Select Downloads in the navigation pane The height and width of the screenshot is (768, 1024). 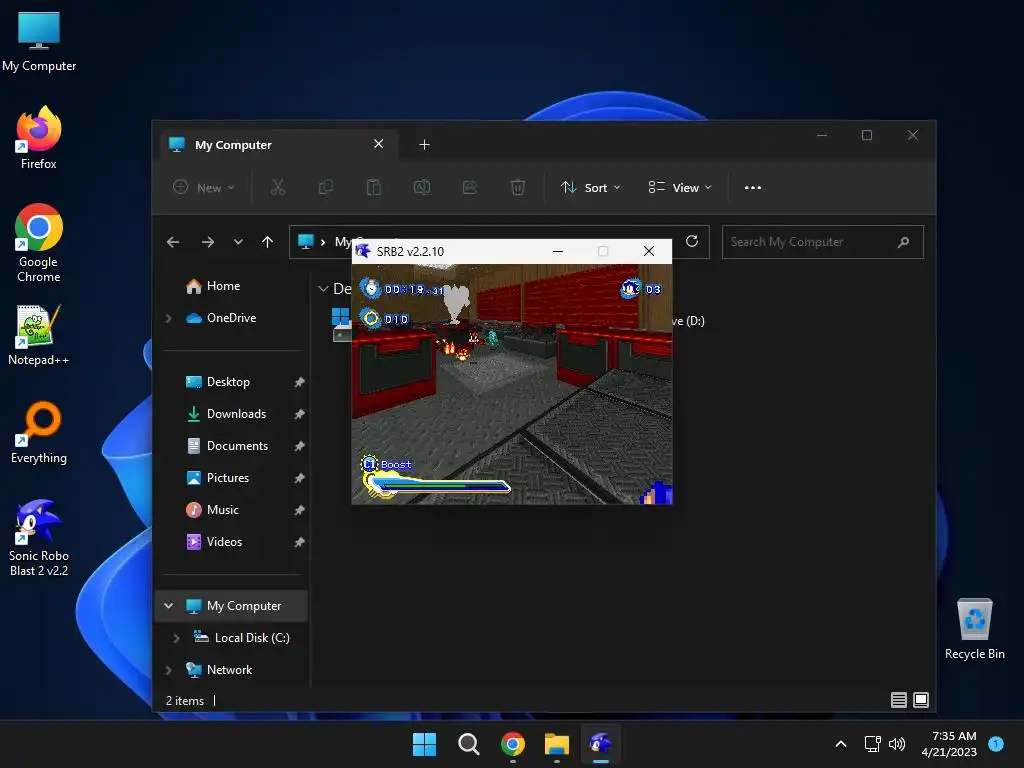(234, 414)
